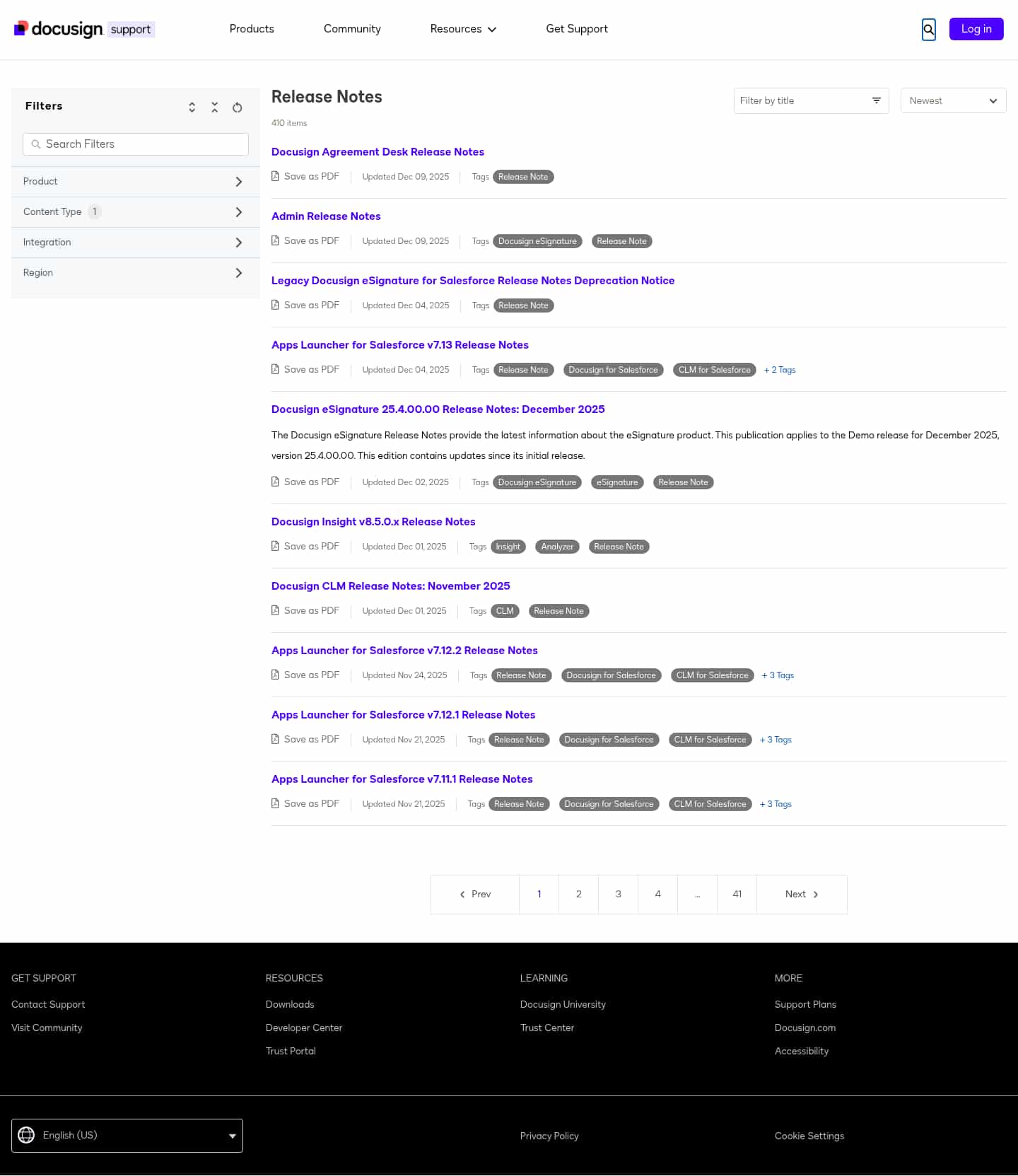
Task: Click the search magnifier icon in header
Action: [928, 30]
